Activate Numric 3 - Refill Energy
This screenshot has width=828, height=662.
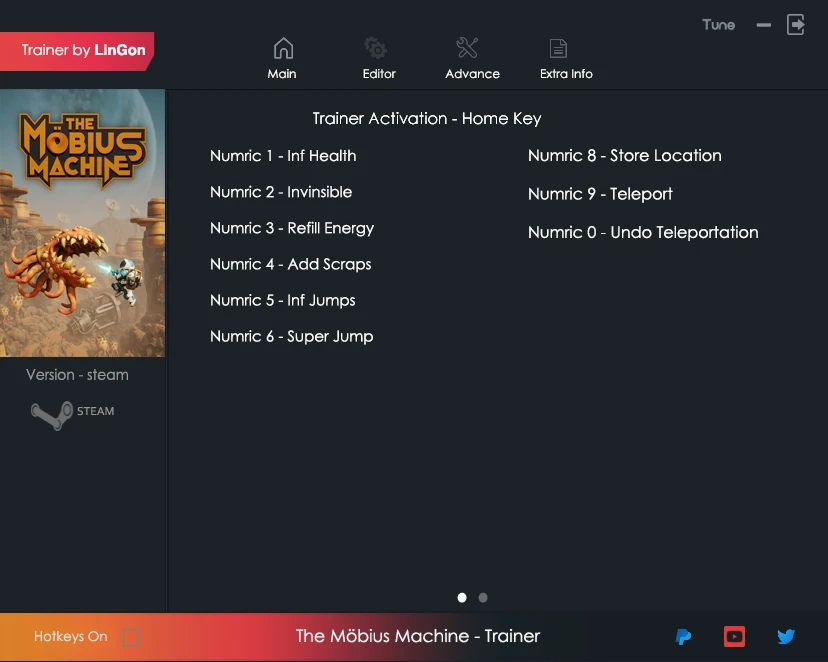[292, 229]
